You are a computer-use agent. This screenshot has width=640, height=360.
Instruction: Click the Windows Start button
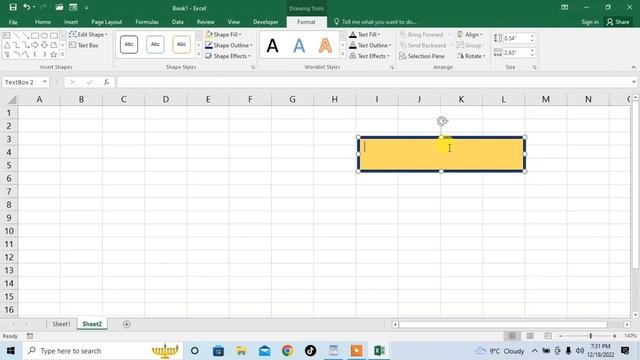tap(11, 351)
